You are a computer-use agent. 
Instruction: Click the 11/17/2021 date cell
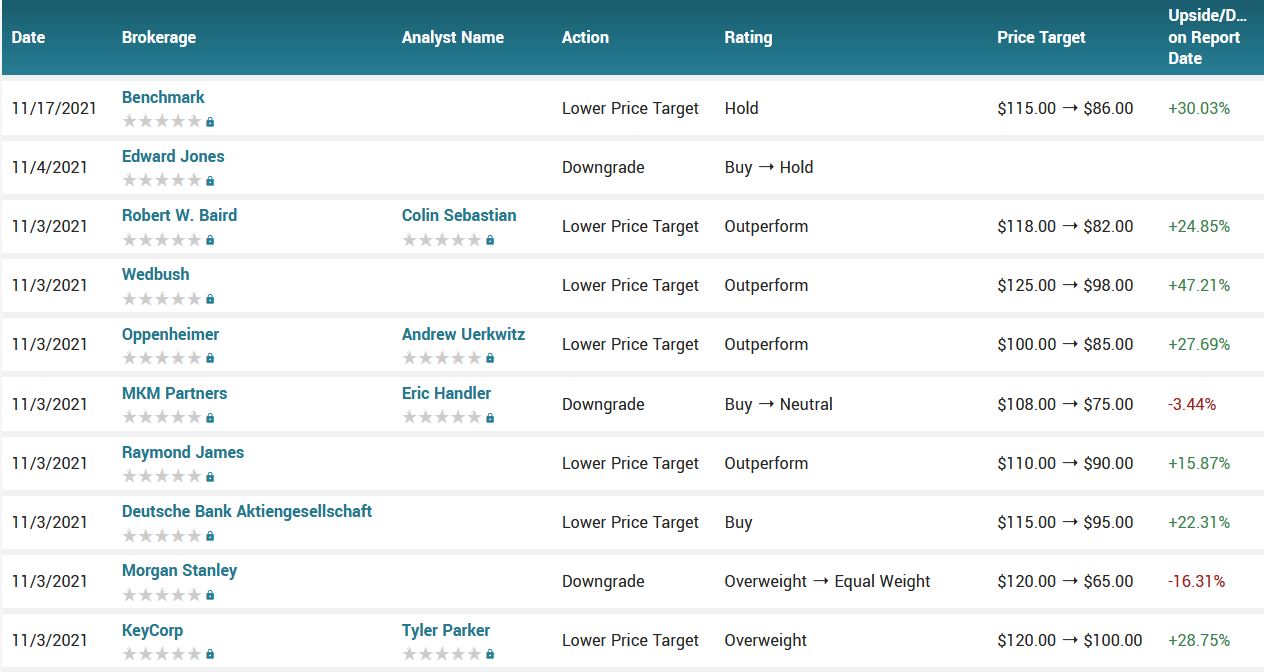point(54,108)
